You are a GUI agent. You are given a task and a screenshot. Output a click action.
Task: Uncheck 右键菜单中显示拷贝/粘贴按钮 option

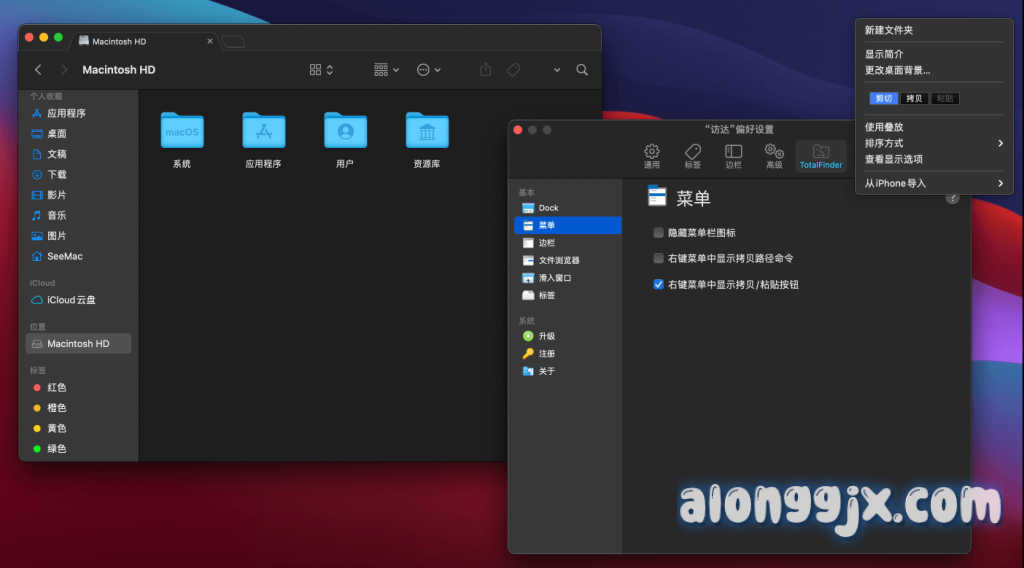(x=658, y=285)
